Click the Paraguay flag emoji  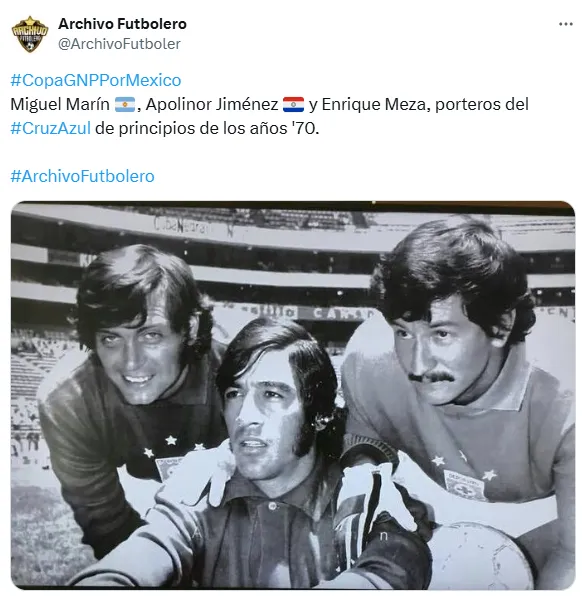pos(293,105)
